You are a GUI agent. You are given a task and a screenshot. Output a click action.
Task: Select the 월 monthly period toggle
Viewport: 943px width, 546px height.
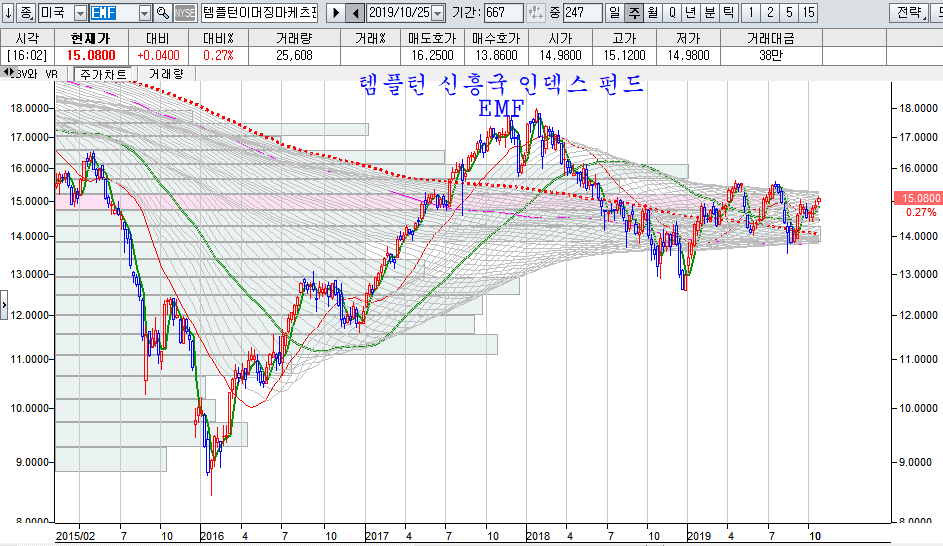[653, 13]
